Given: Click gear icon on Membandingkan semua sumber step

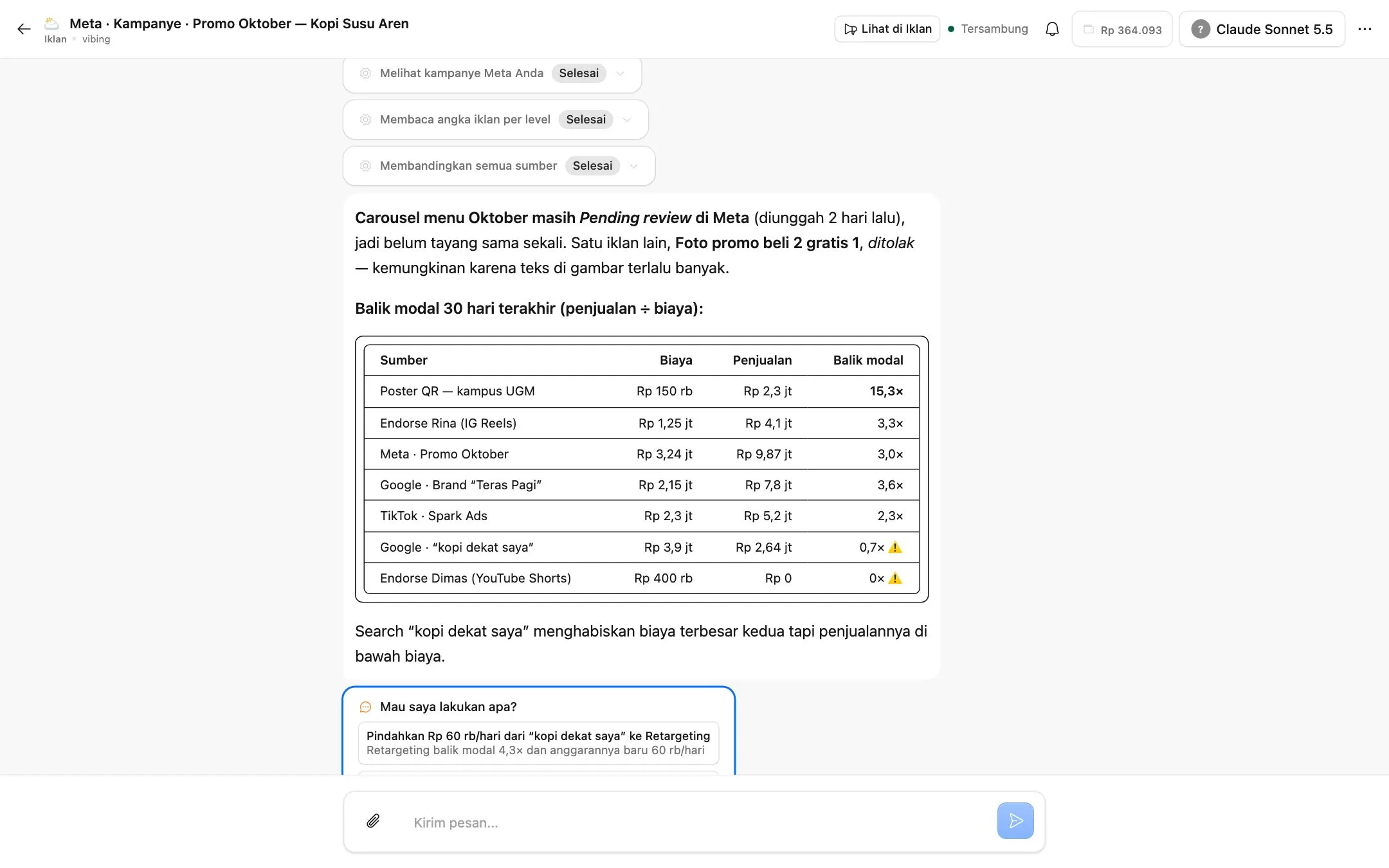Looking at the screenshot, I should (x=365, y=166).
